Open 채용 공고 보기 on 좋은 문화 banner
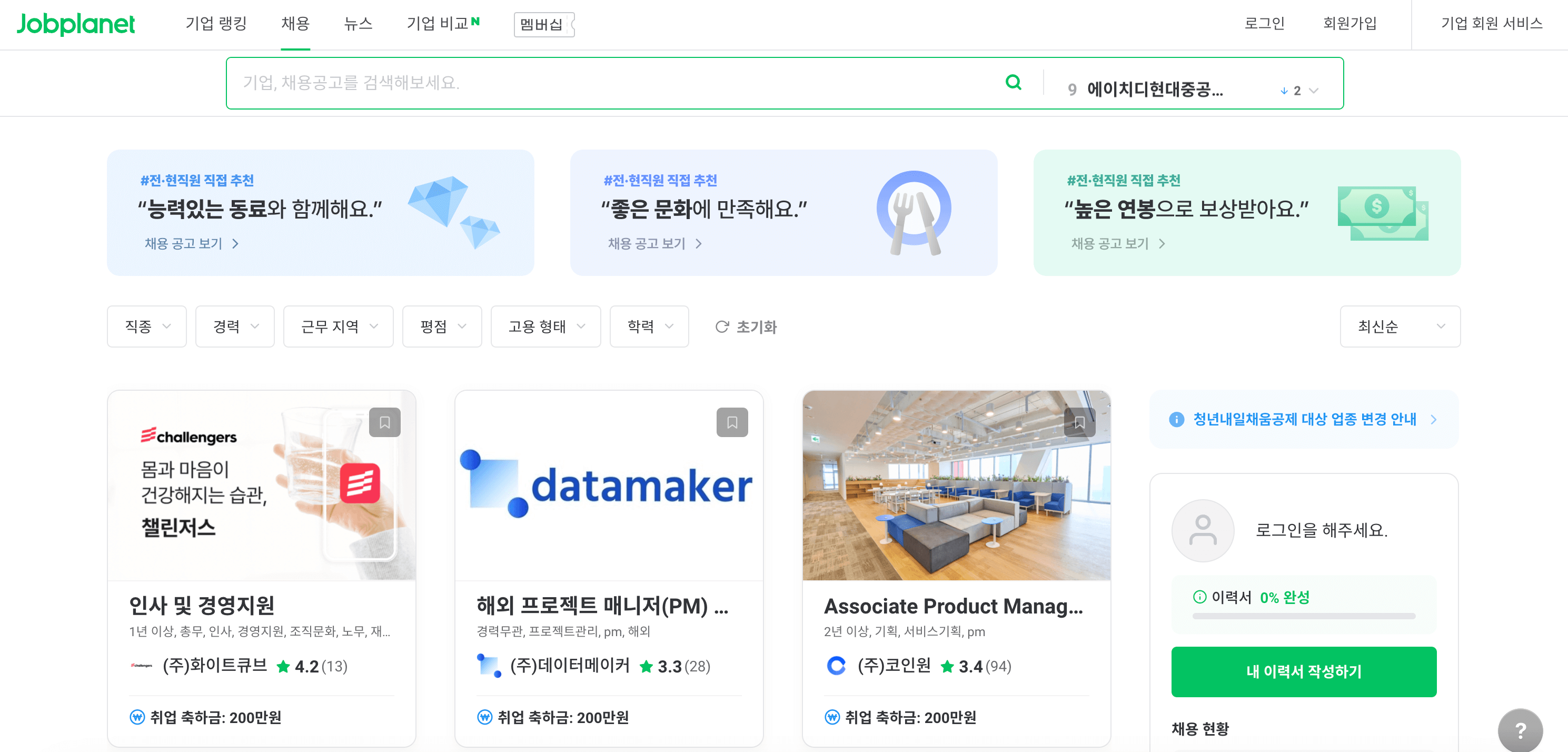This screenshot has width=1568, height=752. tap(654, 244)
